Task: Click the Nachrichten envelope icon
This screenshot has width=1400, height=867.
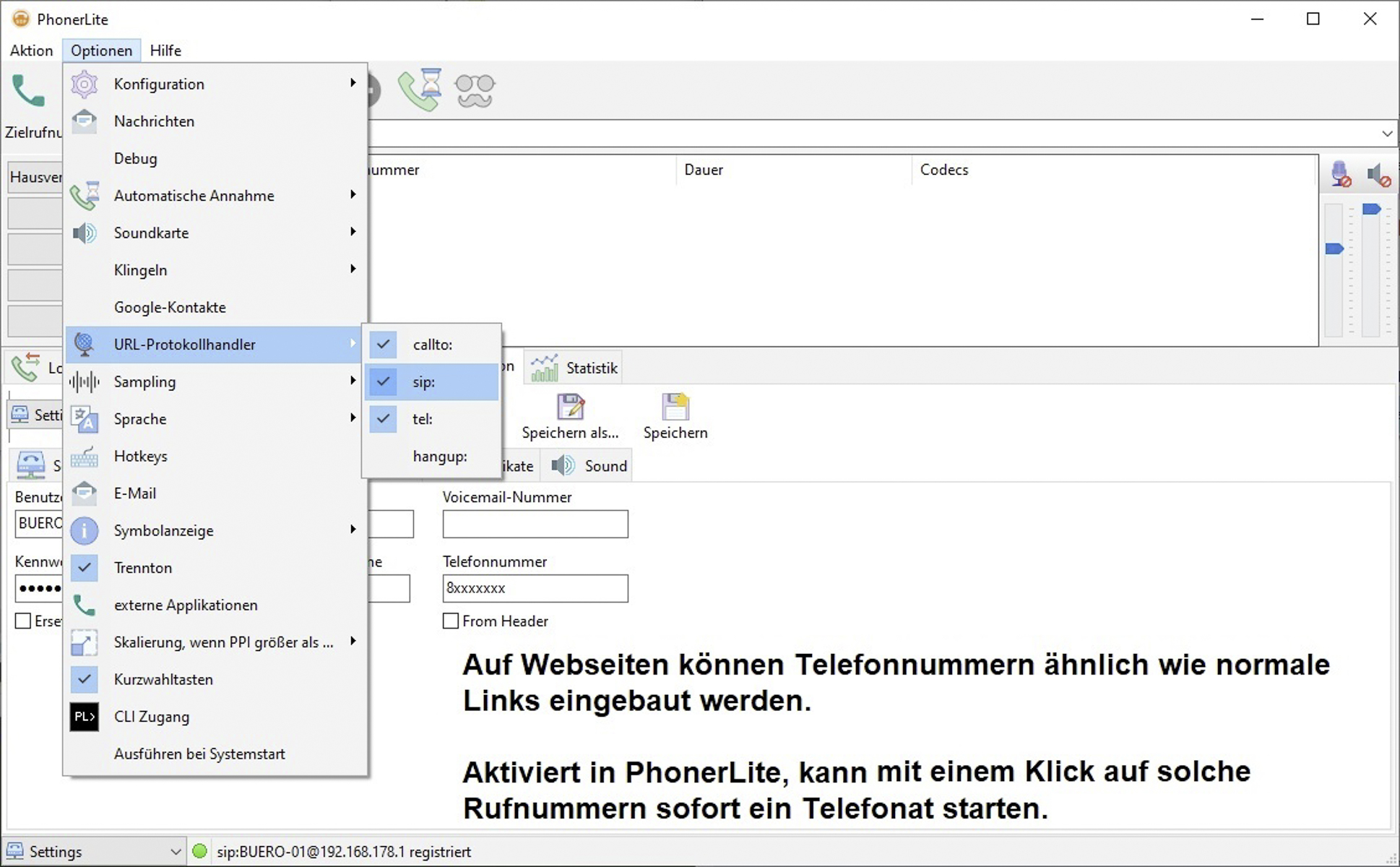Action: coord(85,121)
